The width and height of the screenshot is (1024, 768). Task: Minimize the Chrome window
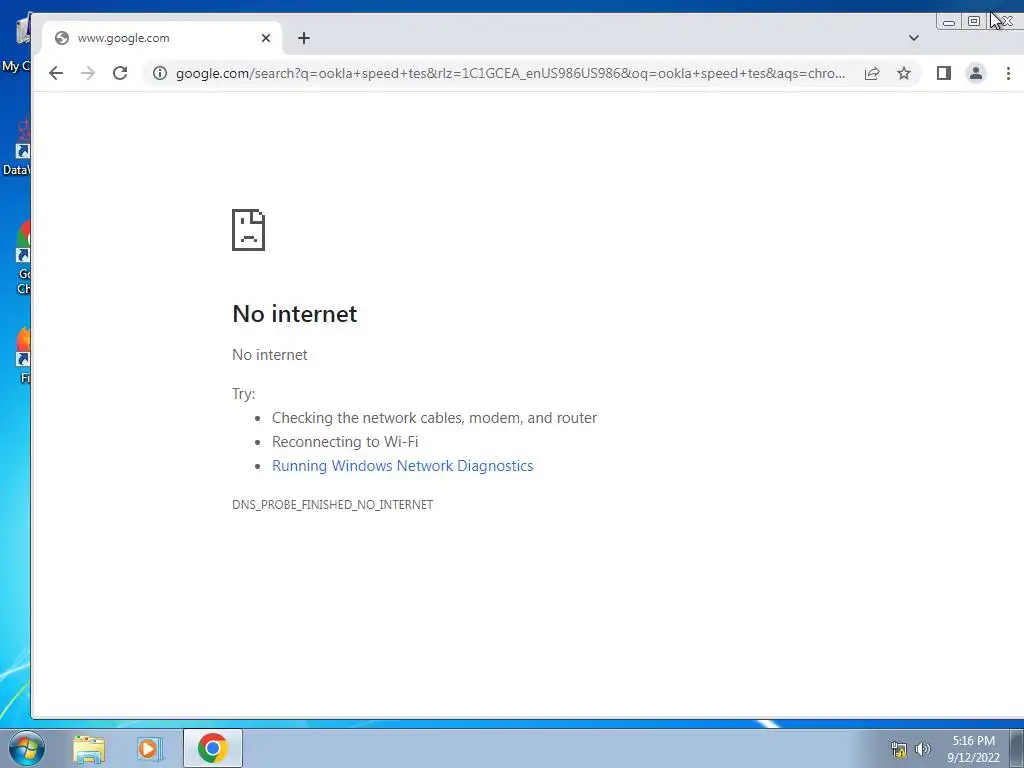coord(949,22)
